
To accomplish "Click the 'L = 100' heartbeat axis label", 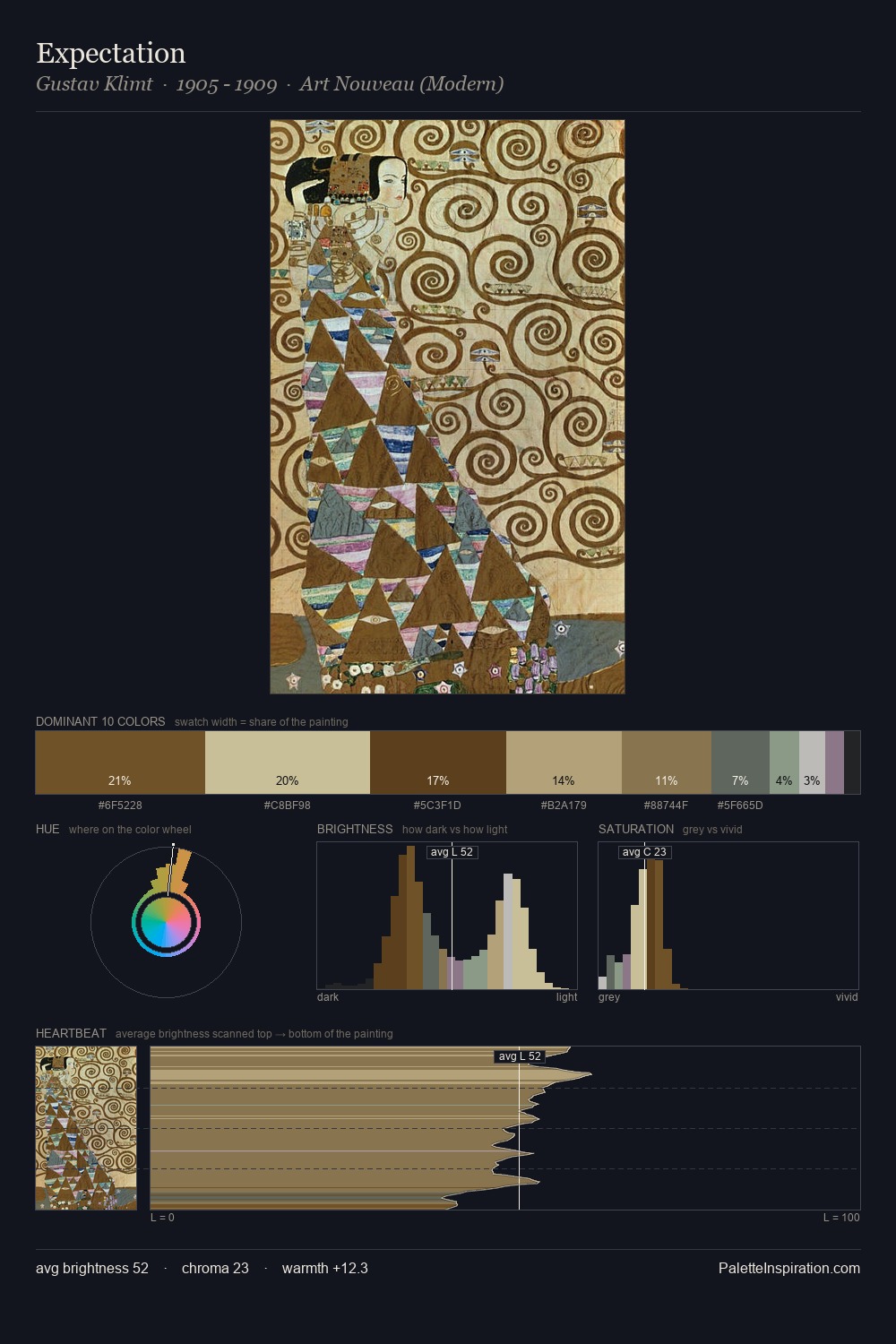I will tap(841, 1218).
